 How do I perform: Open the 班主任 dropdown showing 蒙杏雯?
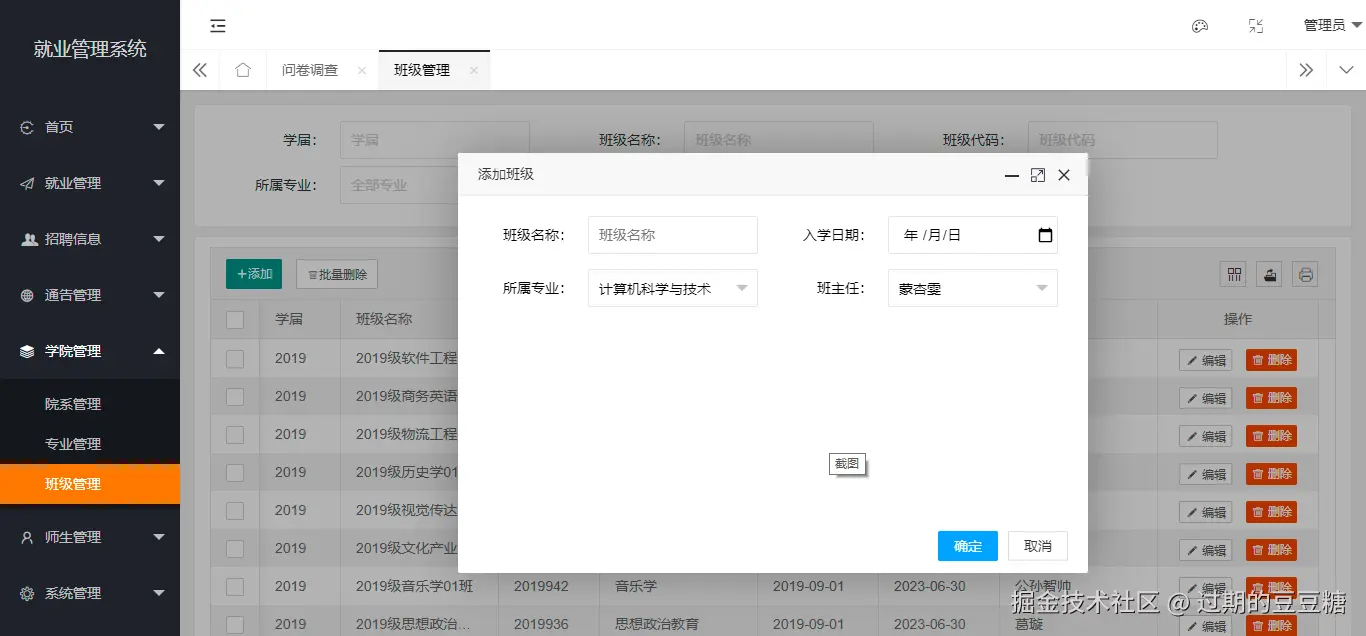[972, 288]
